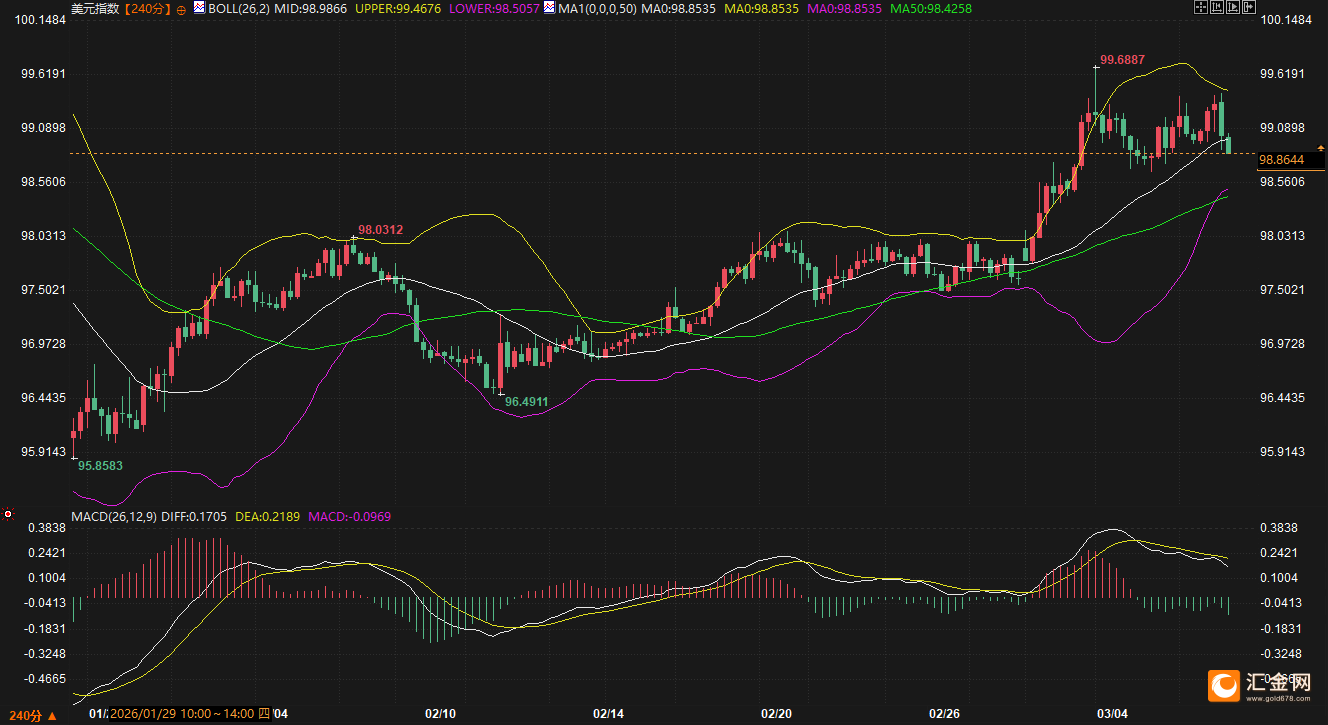Click the 98.0312 peak price label
The width and height of the screenshot is (1328, 725).
(x=380, y=230)
